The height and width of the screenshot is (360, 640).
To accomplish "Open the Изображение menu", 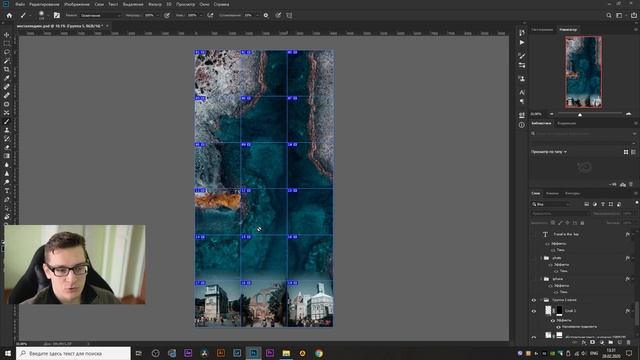I will pos(77,4).
